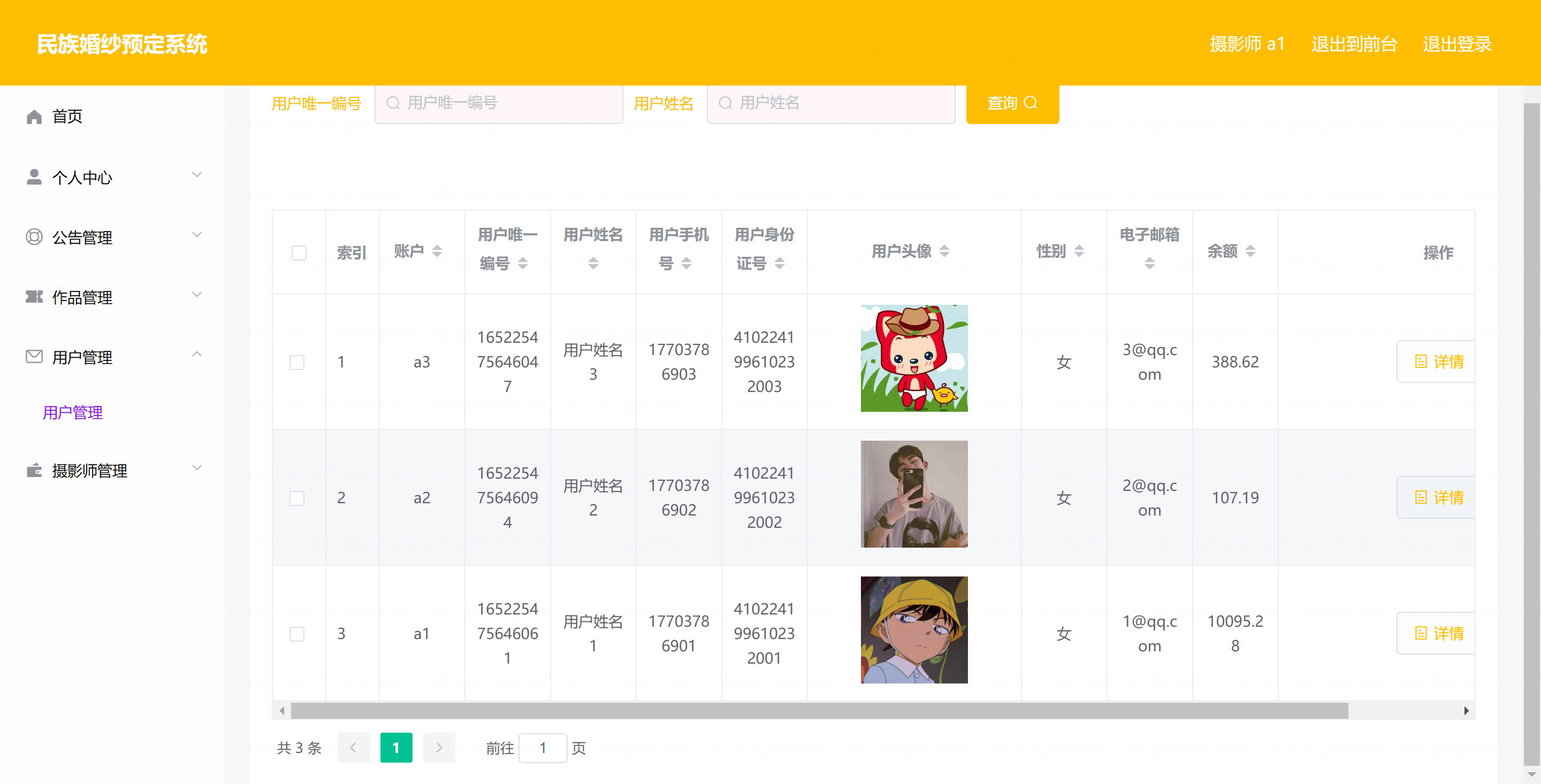Sort by 用户姓名 column arrows
This screenshot has height=784, width=1541.
tap(593, 263)
